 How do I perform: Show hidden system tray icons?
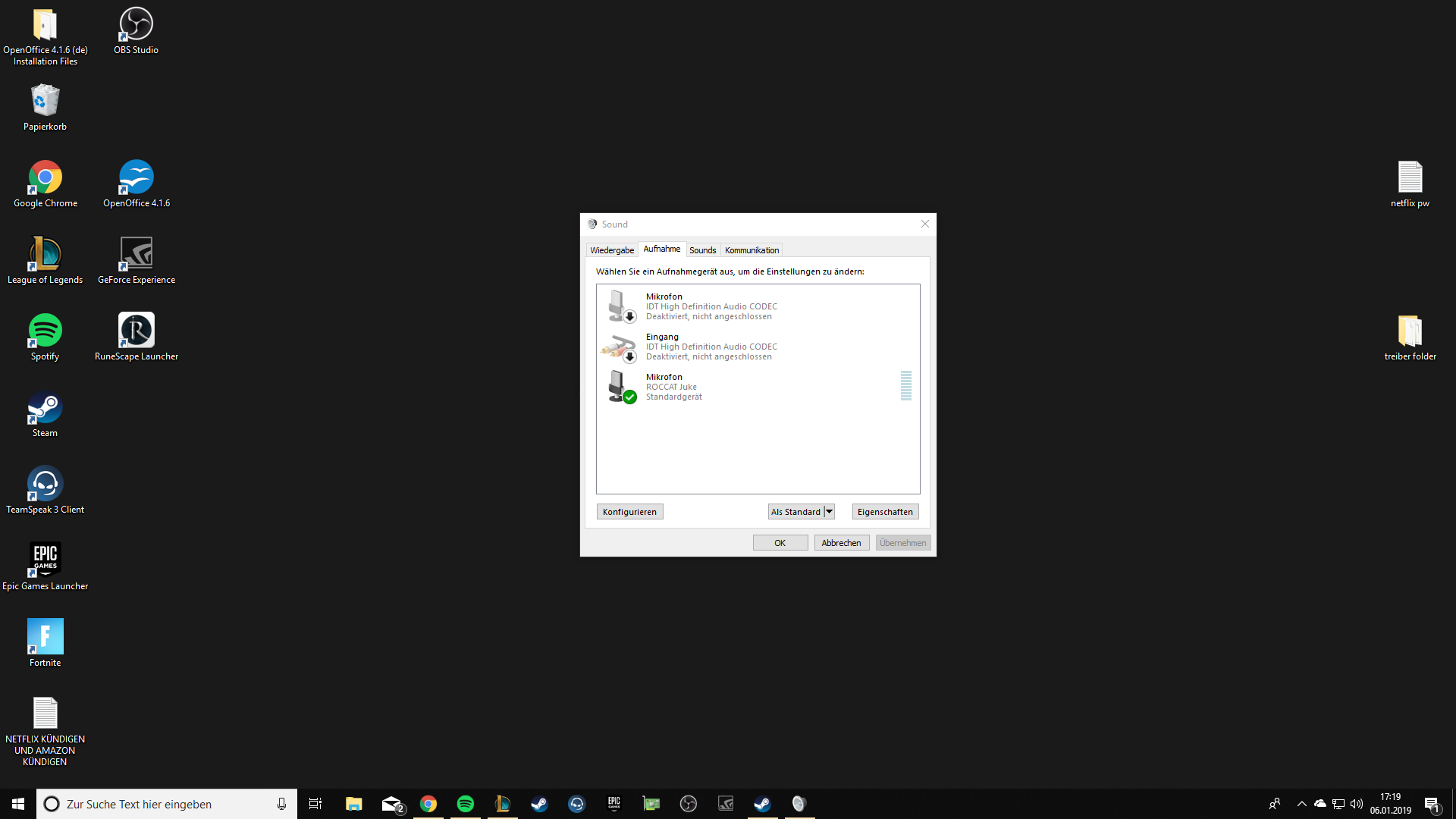click(x=1302, y=804)
